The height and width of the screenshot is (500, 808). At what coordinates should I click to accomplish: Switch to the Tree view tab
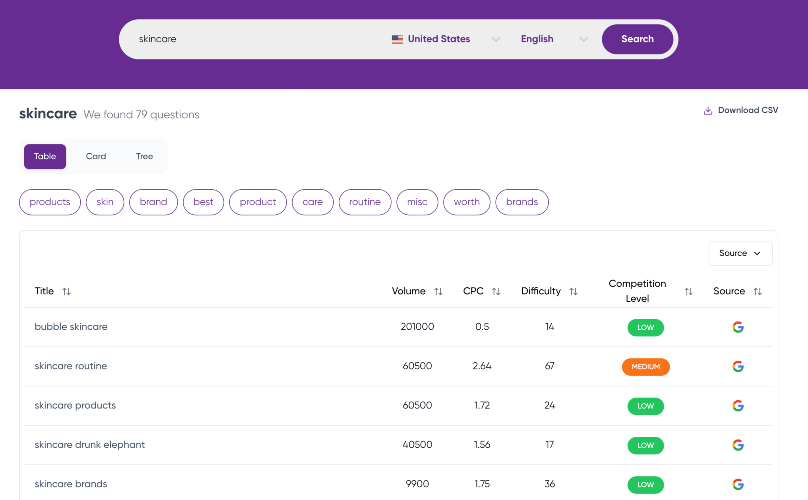[144, 156]
